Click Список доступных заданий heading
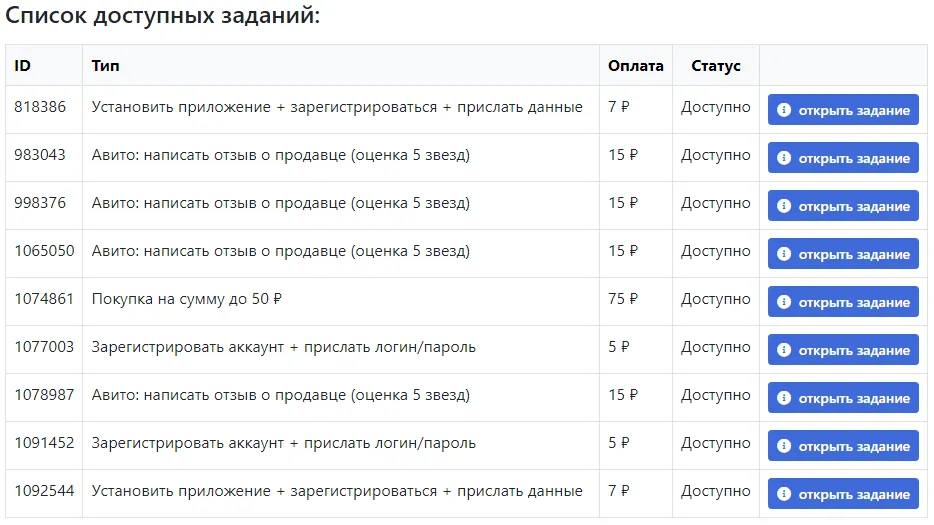Screen dimensions: 934x525 click(163, 18)
